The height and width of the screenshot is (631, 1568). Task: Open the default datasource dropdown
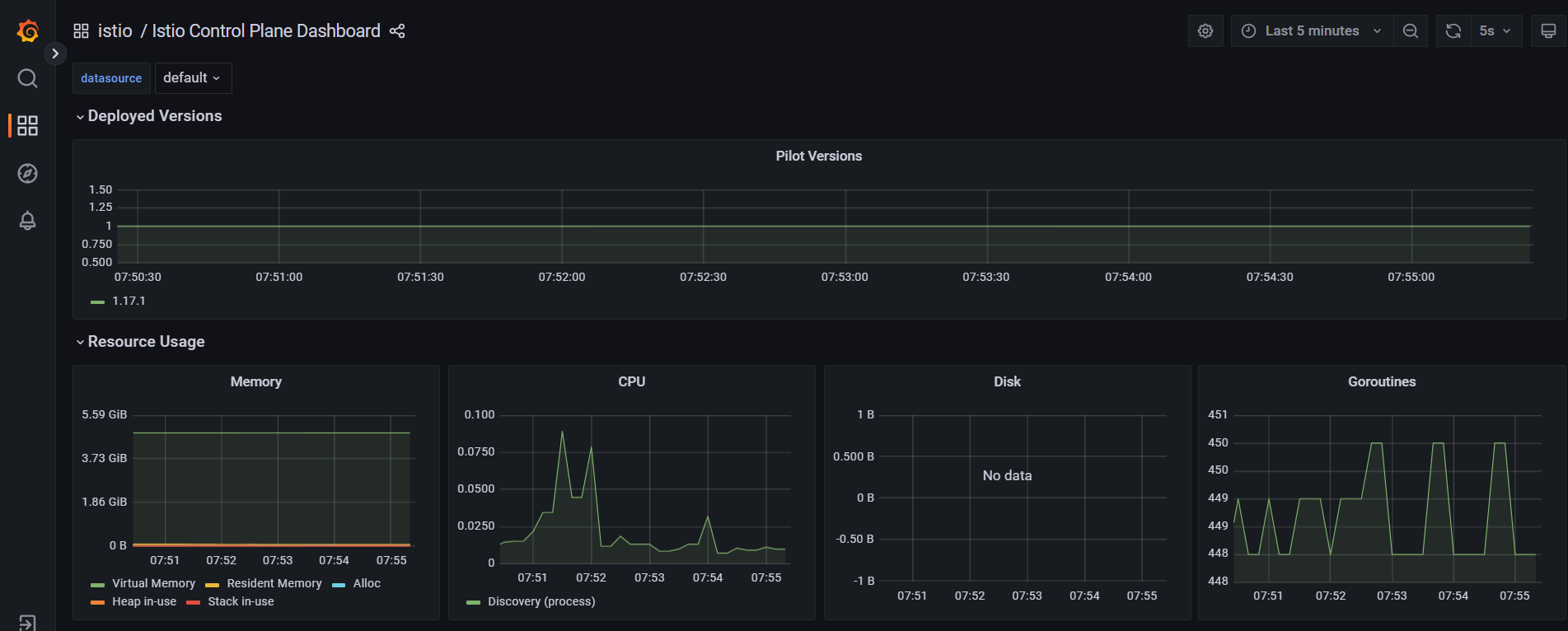point(193,77)
